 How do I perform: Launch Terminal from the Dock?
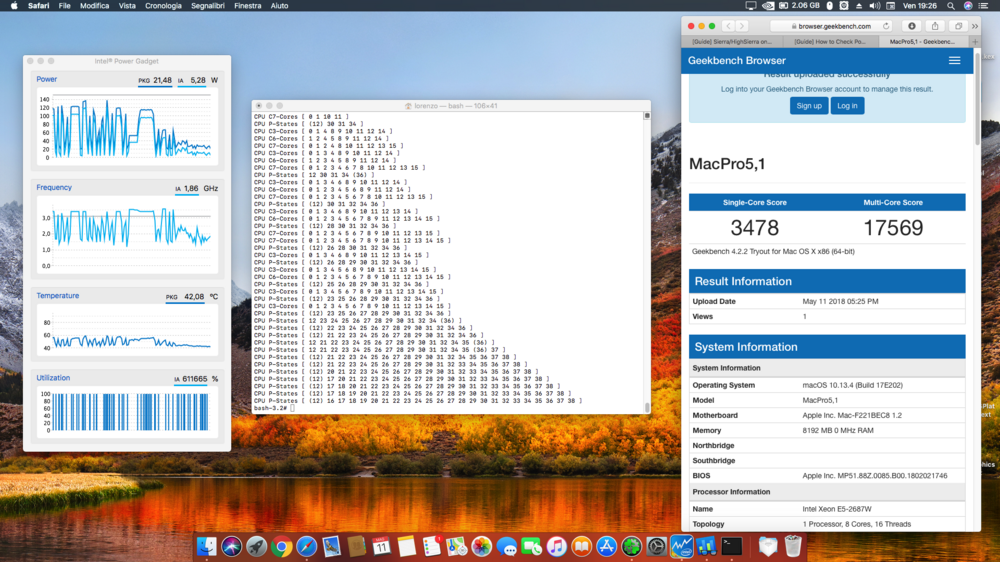[x=732, y=547]
